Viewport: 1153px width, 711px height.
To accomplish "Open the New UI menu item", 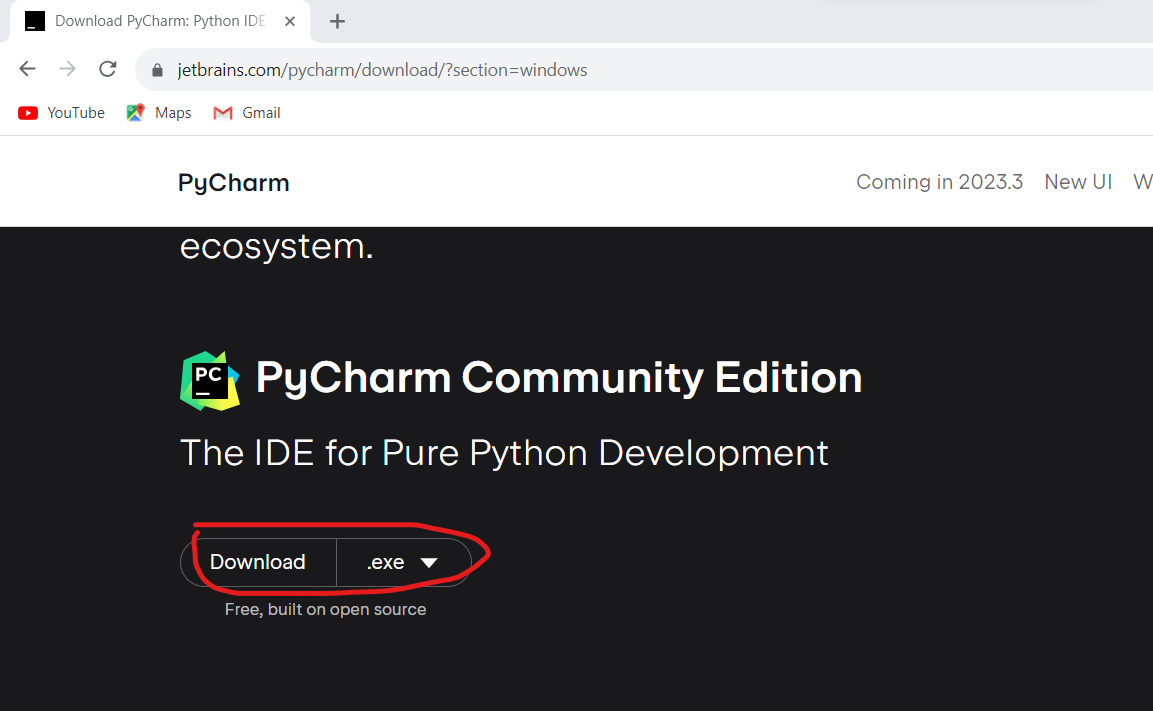I will [1078, 182].
